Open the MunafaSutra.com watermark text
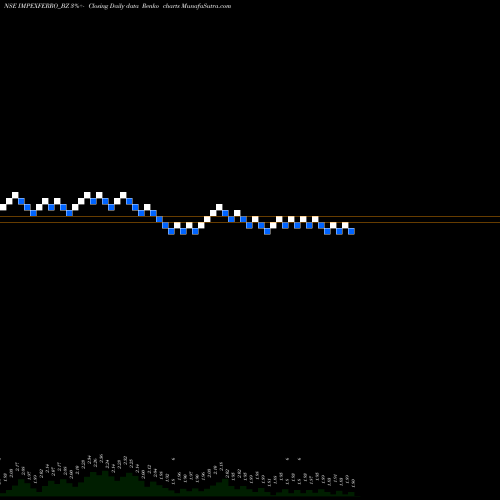 click(206, 6)
